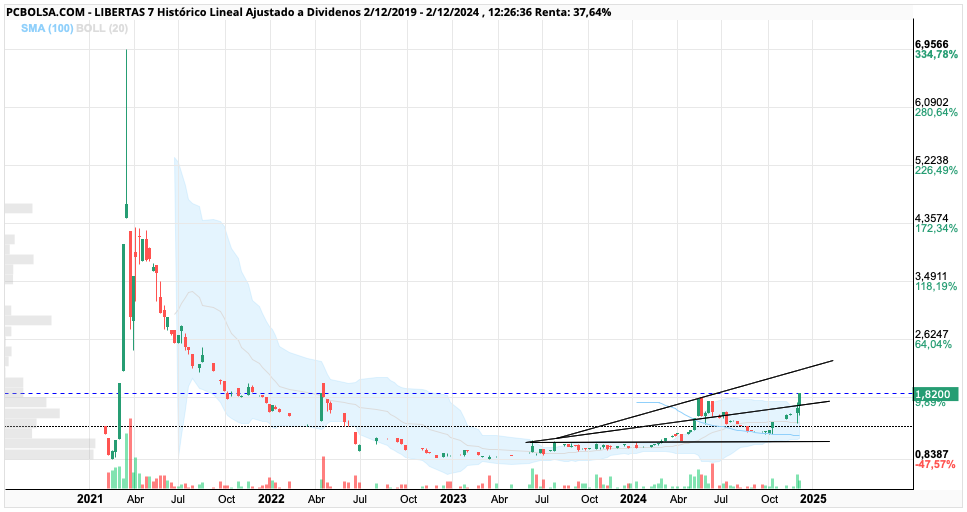
Task: Click the 2024 year label on time axis
Action: click(x=633, y=499)
